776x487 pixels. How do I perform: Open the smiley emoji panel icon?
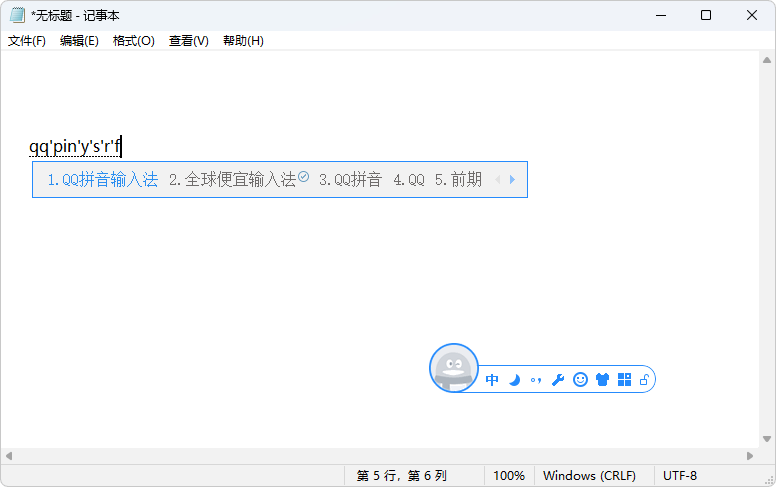(x=581, y=380)
